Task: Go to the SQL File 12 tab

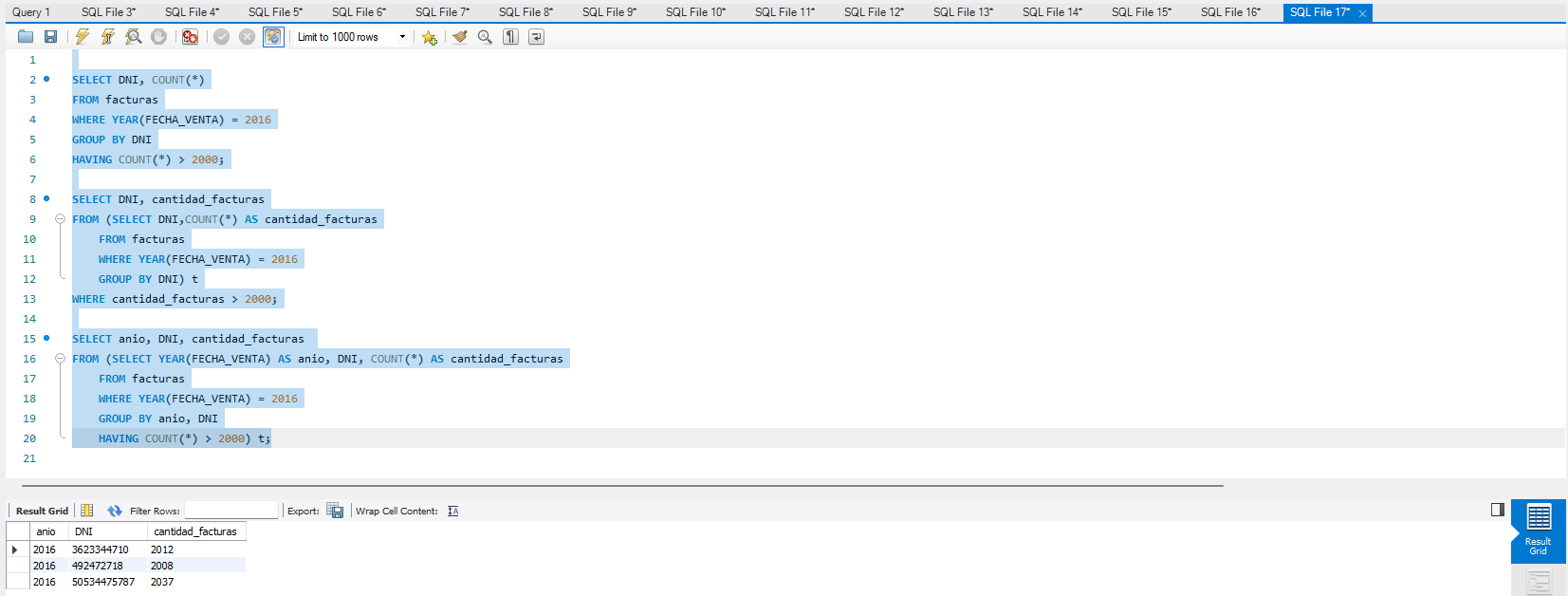Action: (x=874, y=12)
